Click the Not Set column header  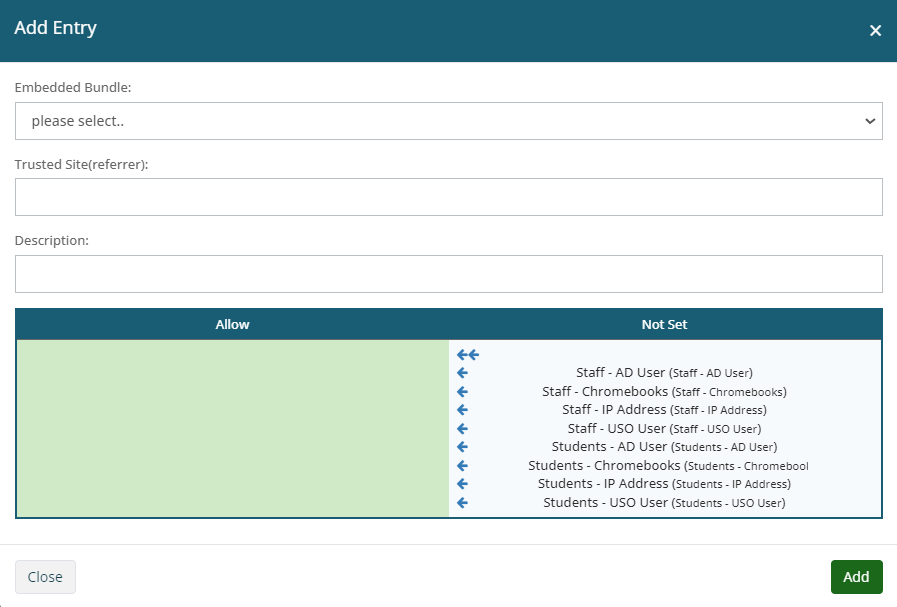664,325
